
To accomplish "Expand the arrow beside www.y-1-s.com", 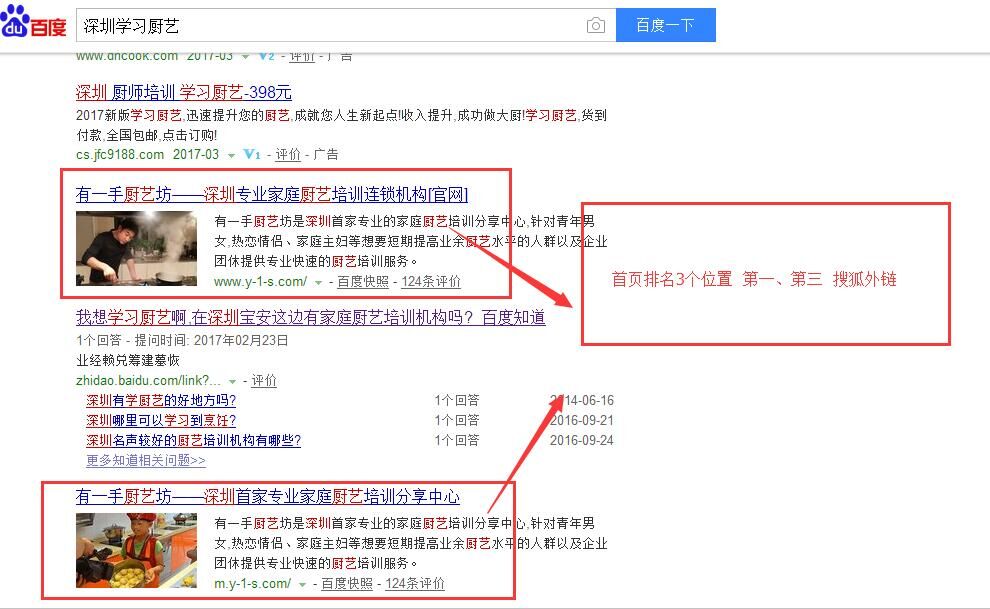I will point(317,281).
